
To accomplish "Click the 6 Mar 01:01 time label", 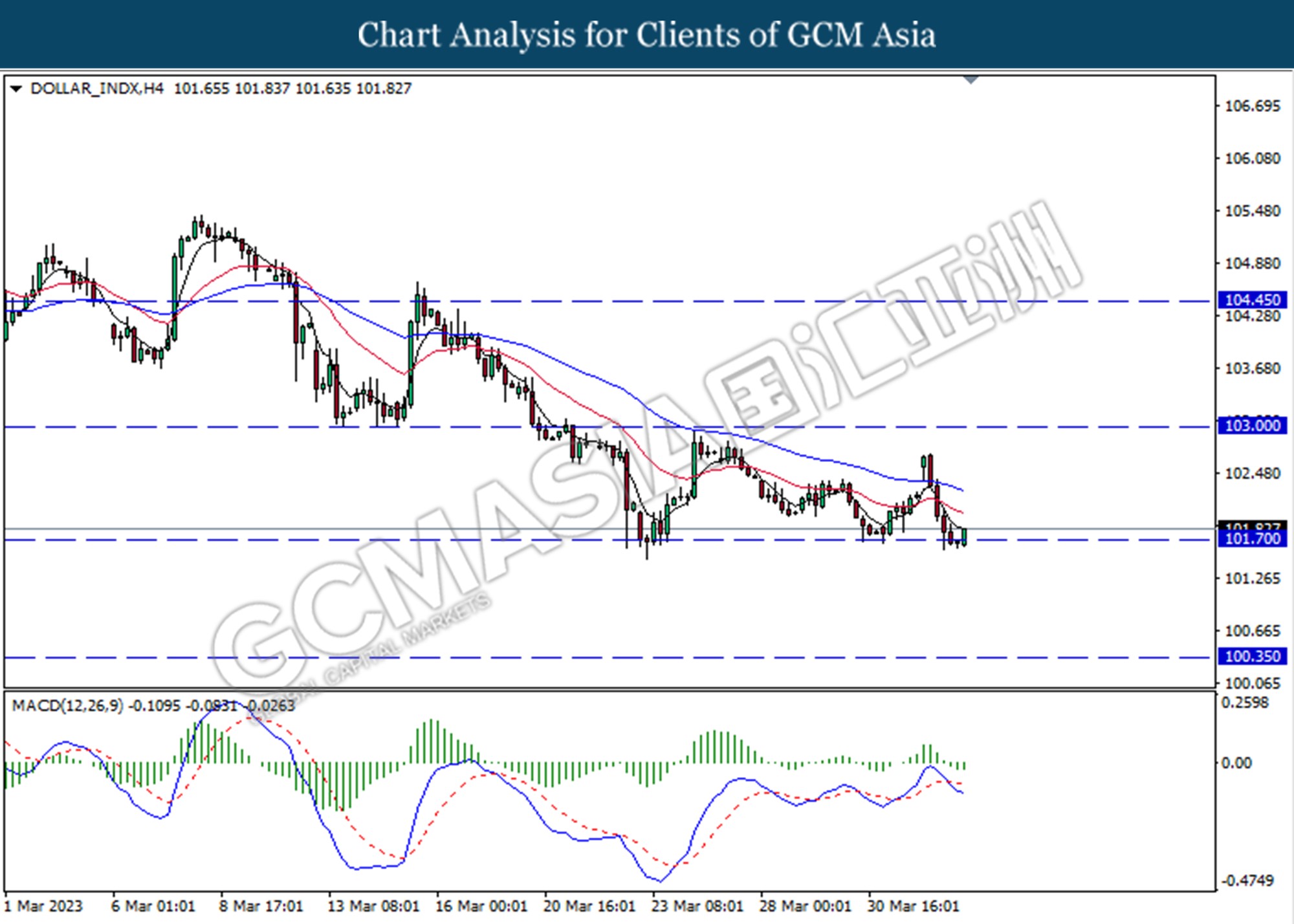I will [x=153, y=906].
